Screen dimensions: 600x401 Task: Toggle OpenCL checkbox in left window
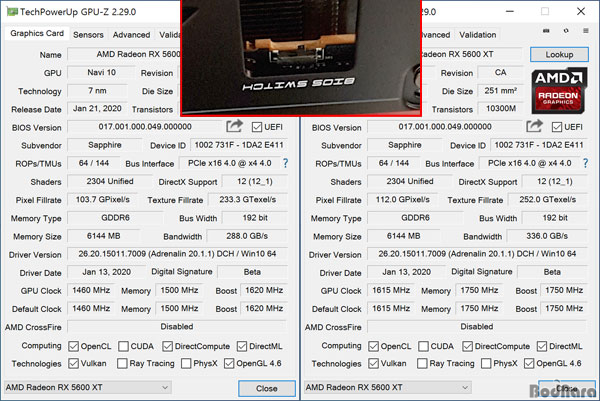pyautogui.click(x=73, y=346)
